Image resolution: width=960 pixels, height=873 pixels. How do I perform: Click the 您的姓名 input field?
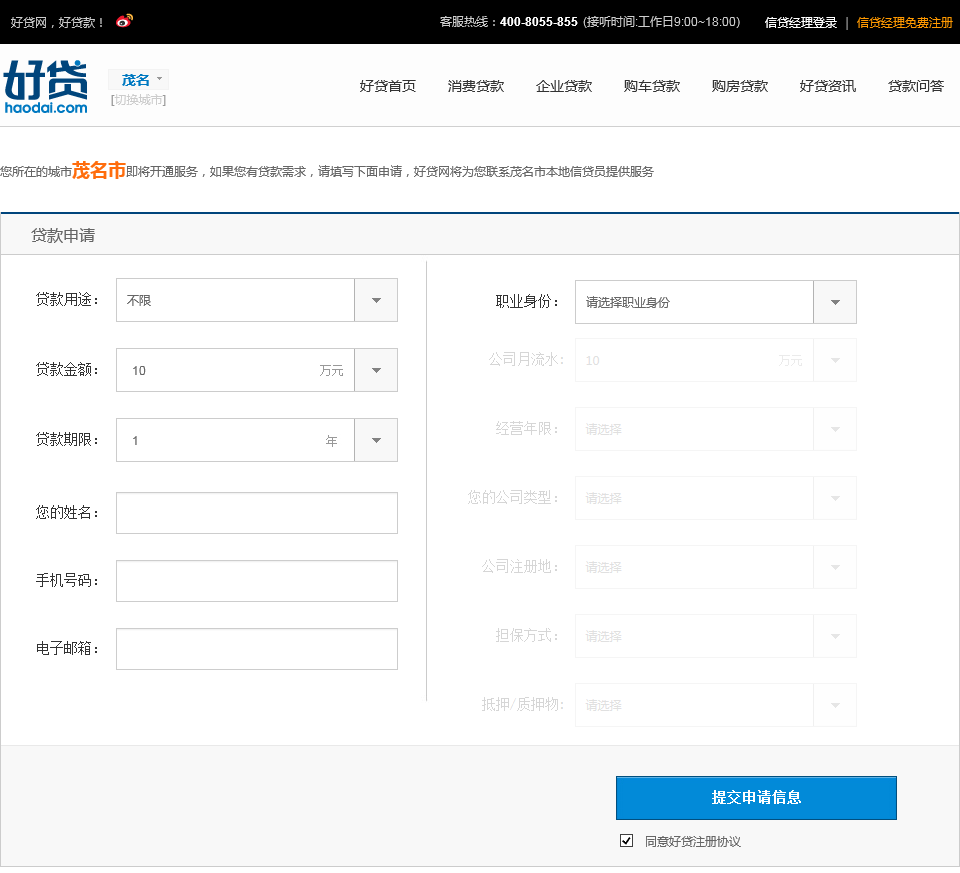[x=257, y=513]
